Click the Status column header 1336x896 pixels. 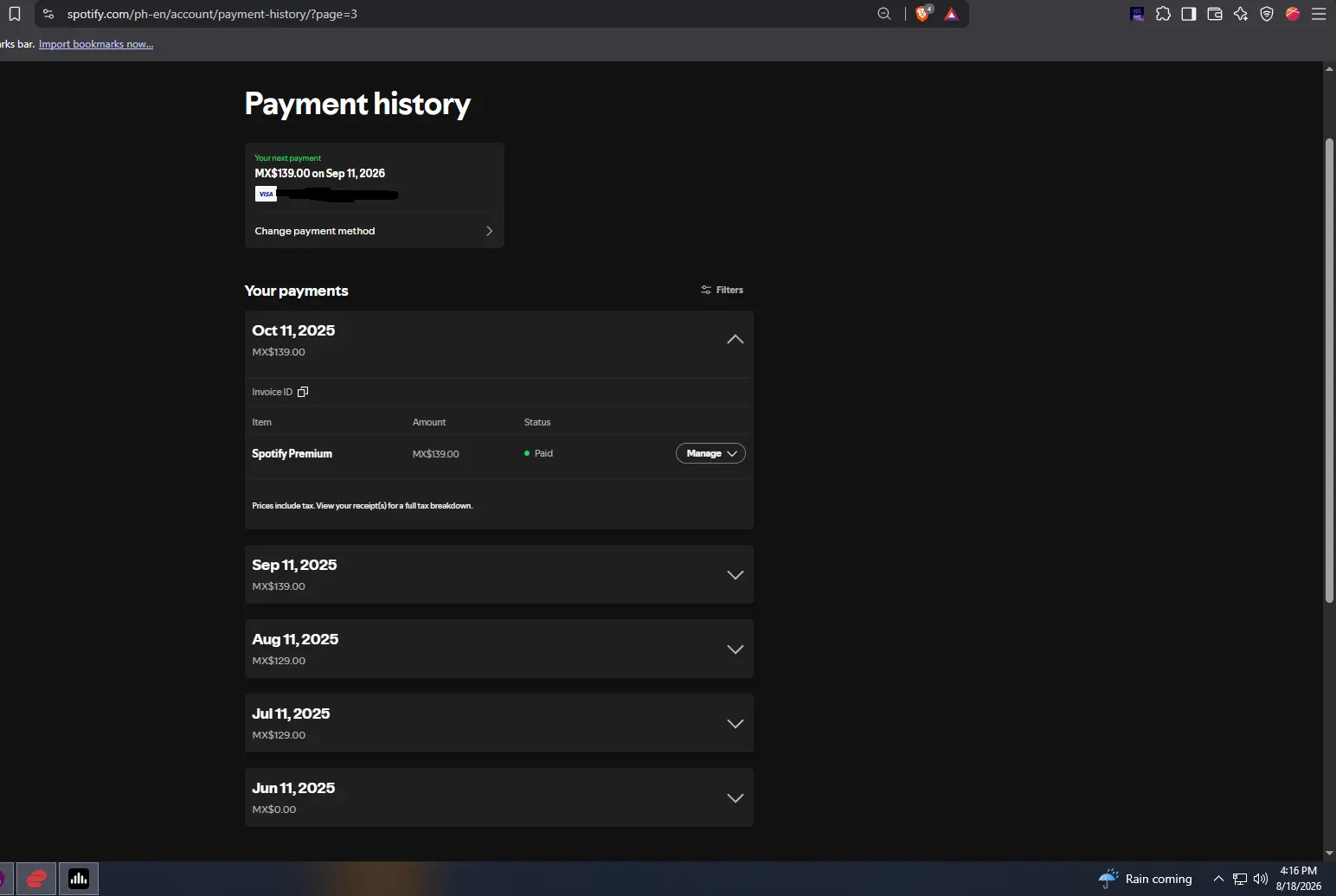(x=537, y=422)
